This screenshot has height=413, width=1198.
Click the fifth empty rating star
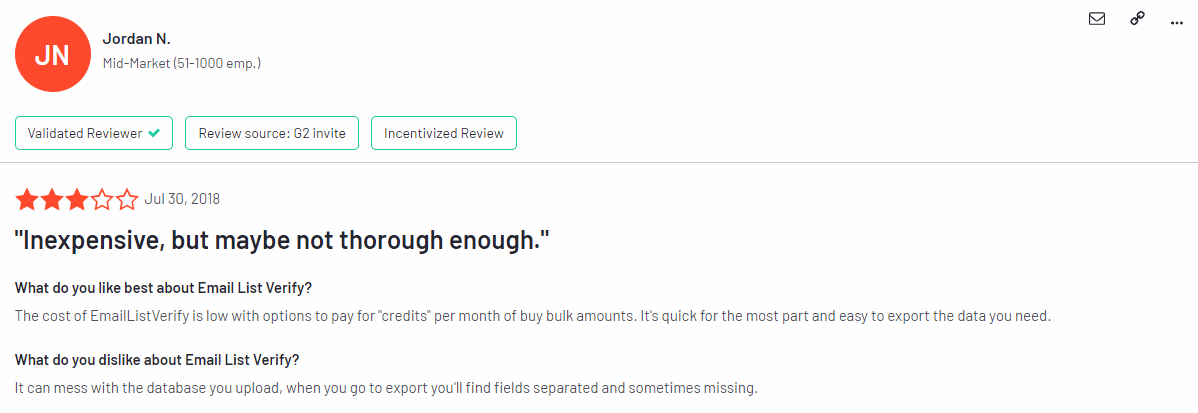click(x=127, y=200)
